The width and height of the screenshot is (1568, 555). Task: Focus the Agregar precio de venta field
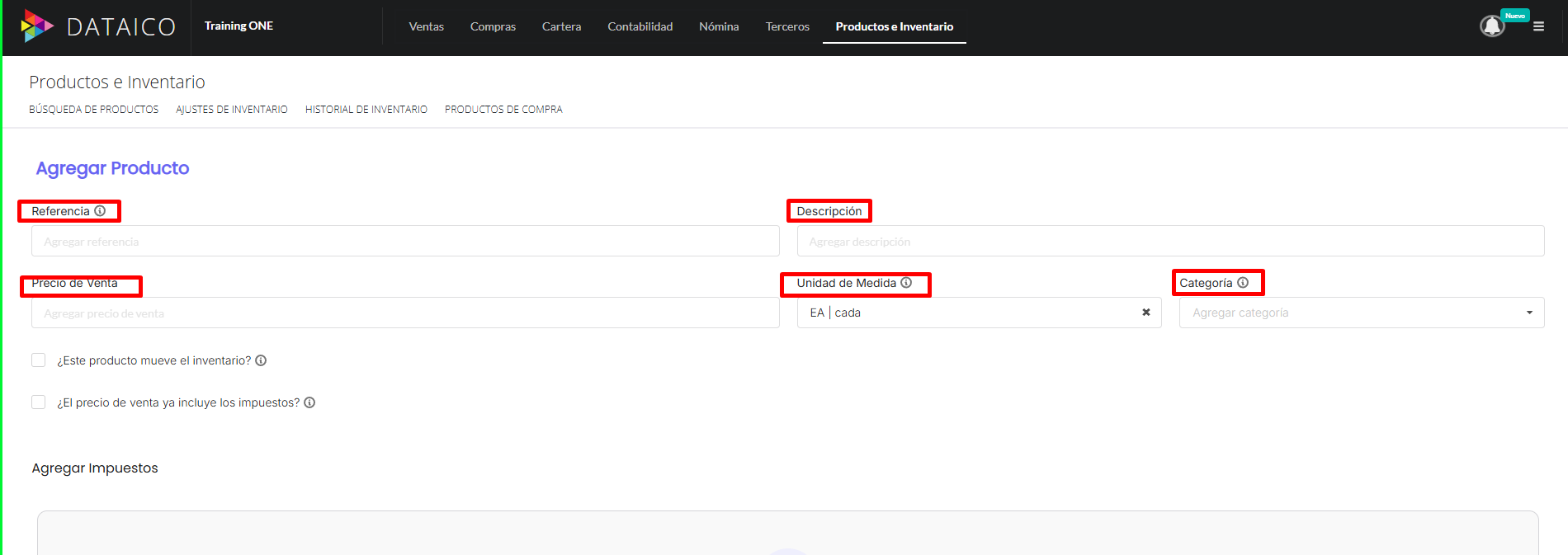point(404,313)
